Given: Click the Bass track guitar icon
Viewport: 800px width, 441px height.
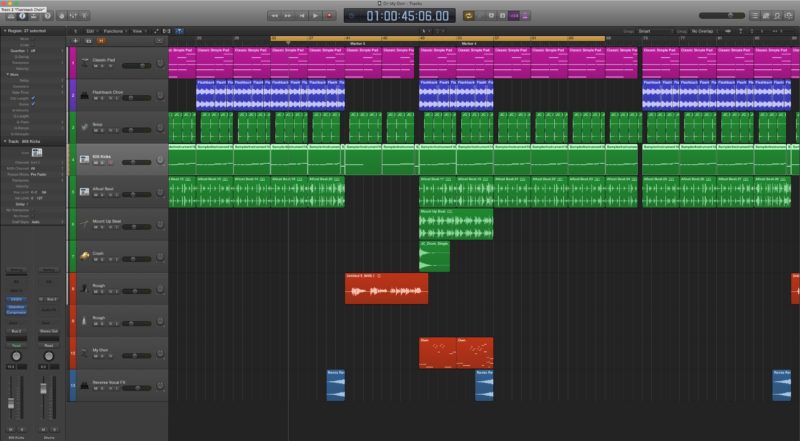Looking at the screenshot, I should tap(84, 127).
